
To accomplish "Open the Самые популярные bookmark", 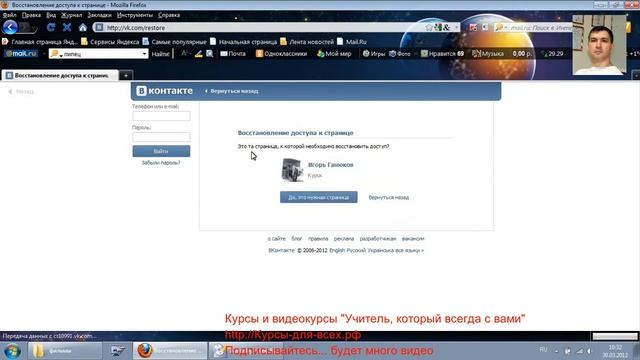I will [x=174, y=42].
